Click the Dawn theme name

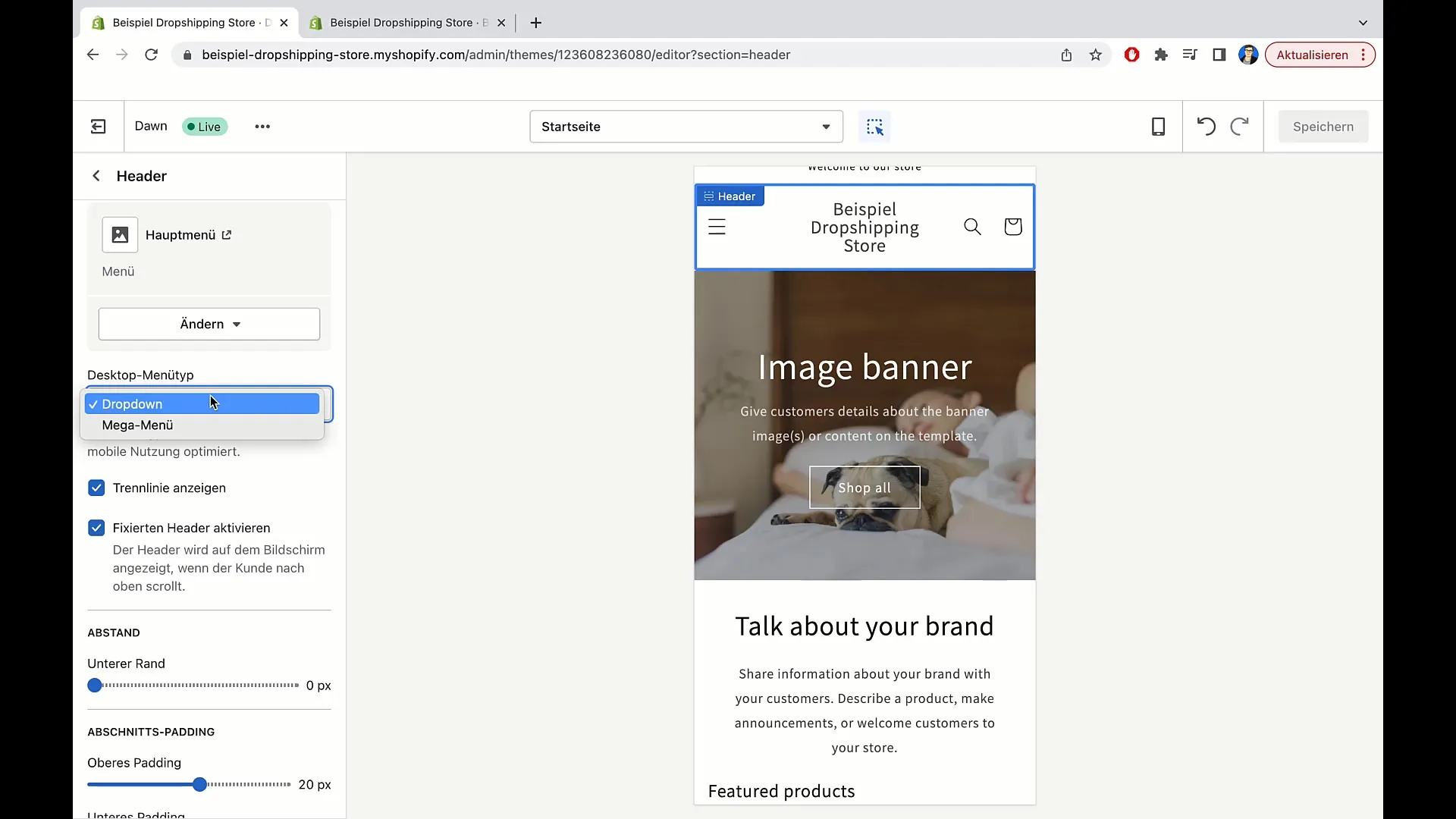pos(151,127)
